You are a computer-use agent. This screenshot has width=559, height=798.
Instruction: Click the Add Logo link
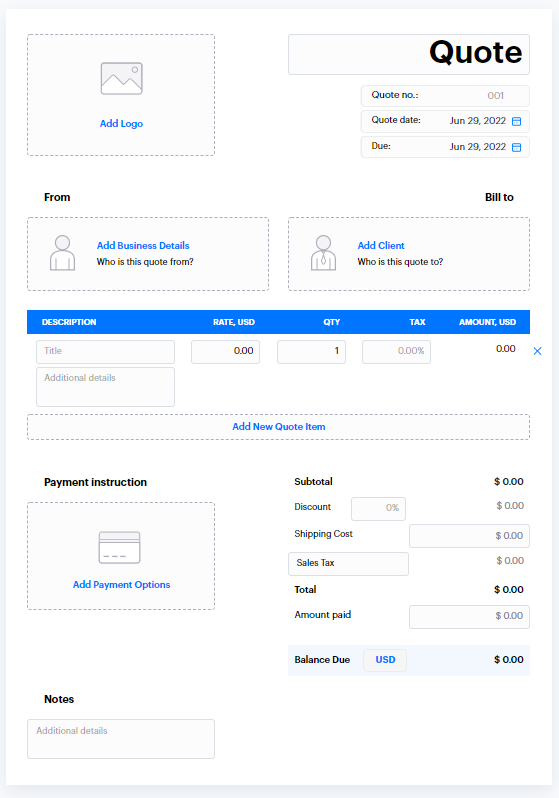click(x=121, y=124)
